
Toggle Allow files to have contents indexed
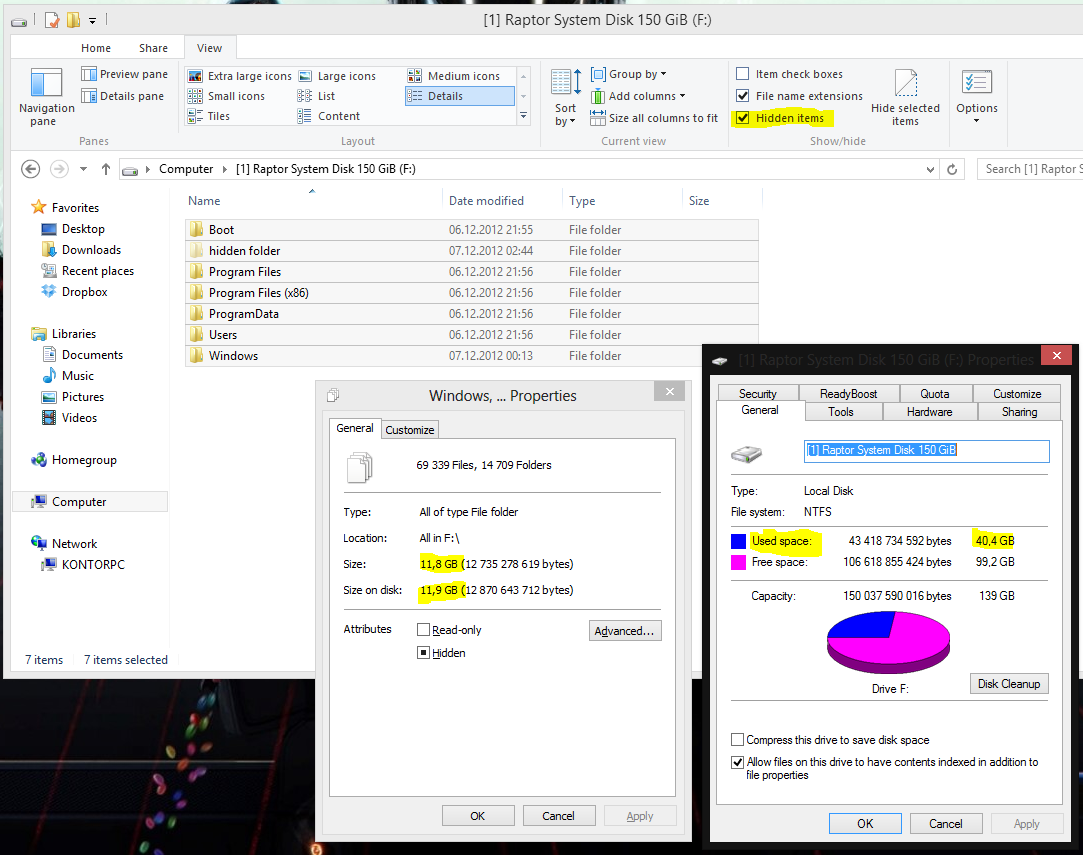(738, 762)
